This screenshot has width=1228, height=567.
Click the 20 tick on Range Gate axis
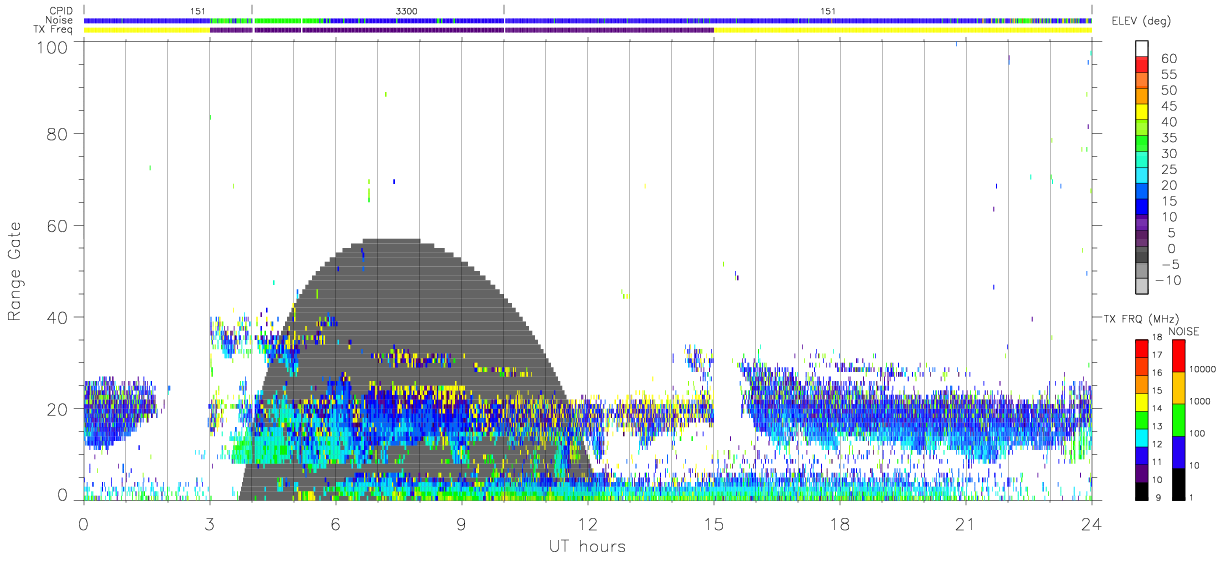click(x=57, y=409)
